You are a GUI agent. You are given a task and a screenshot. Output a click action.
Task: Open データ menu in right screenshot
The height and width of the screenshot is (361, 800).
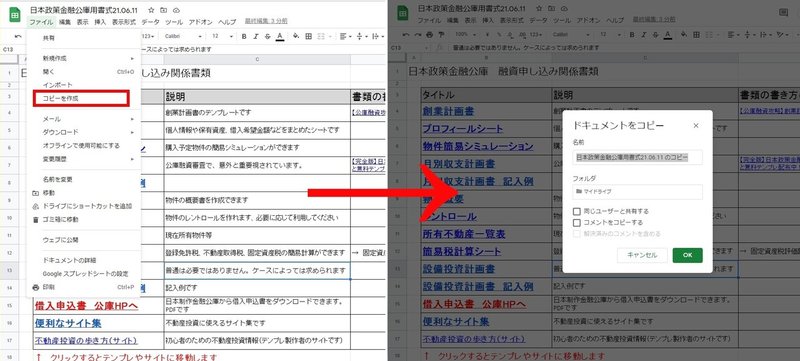(x=538, y=20)
